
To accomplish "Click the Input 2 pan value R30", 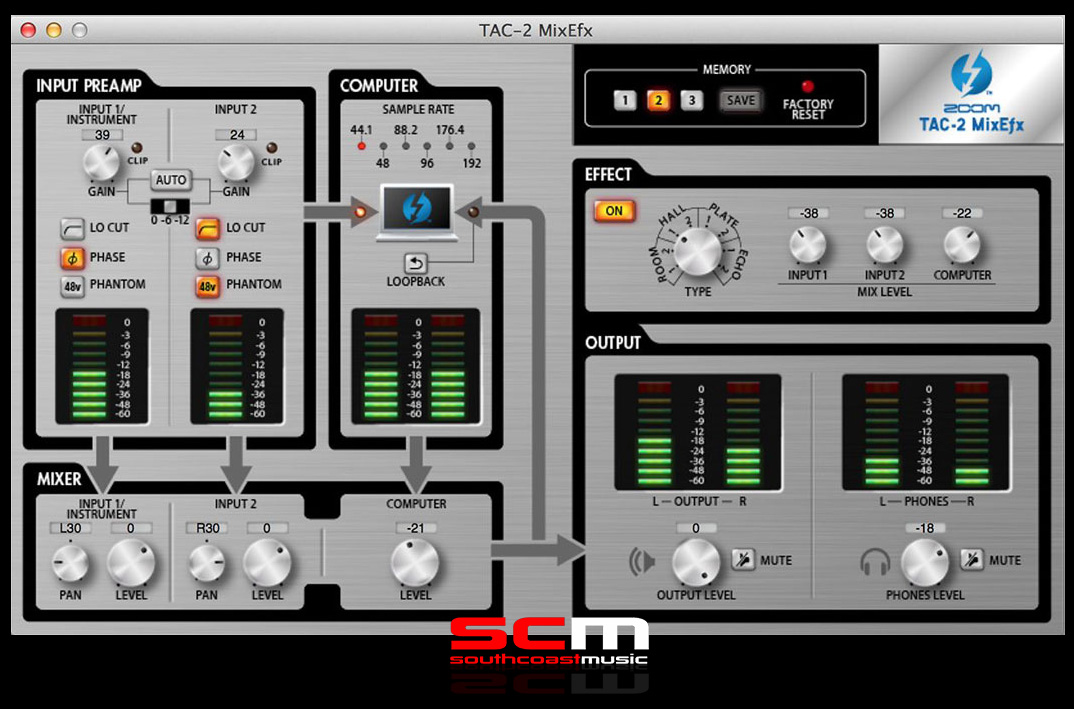I will [x=207, y=528].
